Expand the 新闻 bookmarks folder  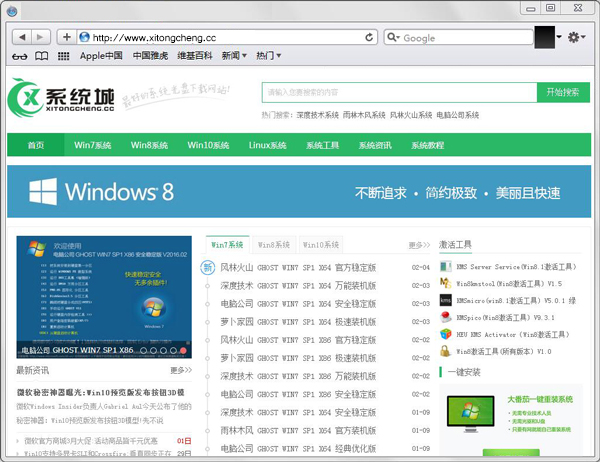(234, 56)
